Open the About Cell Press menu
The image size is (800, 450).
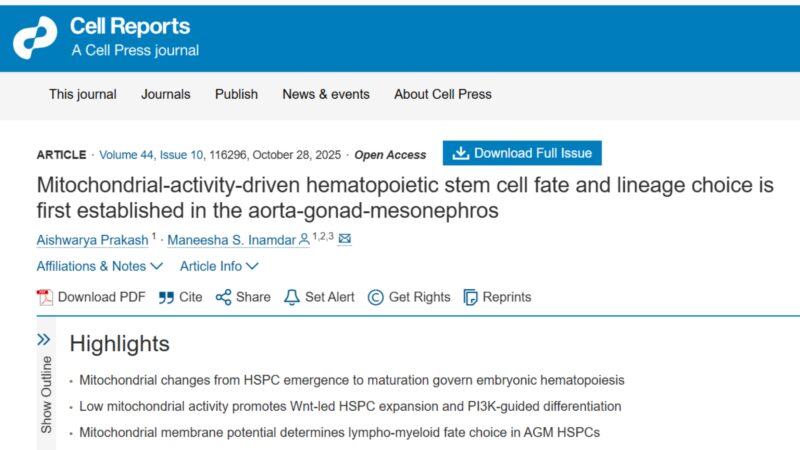(443, 94)
